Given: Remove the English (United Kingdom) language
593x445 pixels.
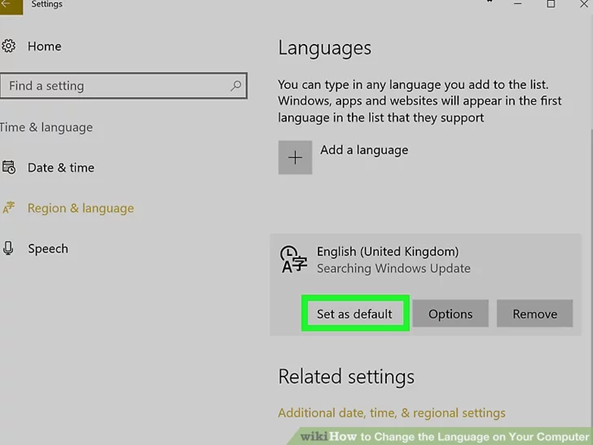Looking at the screenshot, I should (535, 314).
